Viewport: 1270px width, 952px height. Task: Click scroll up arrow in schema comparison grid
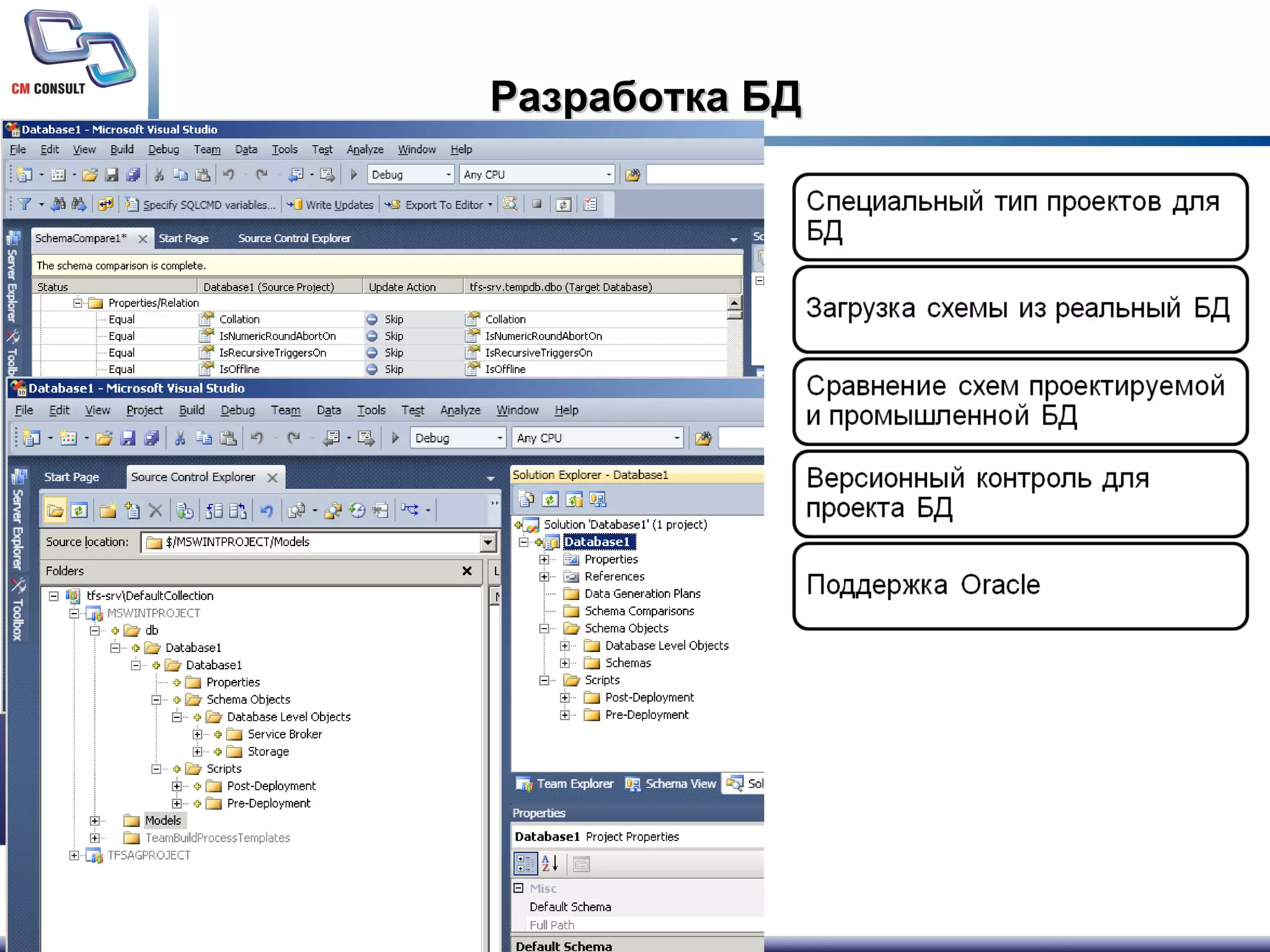pyautogui.click(x=734, y=303)
